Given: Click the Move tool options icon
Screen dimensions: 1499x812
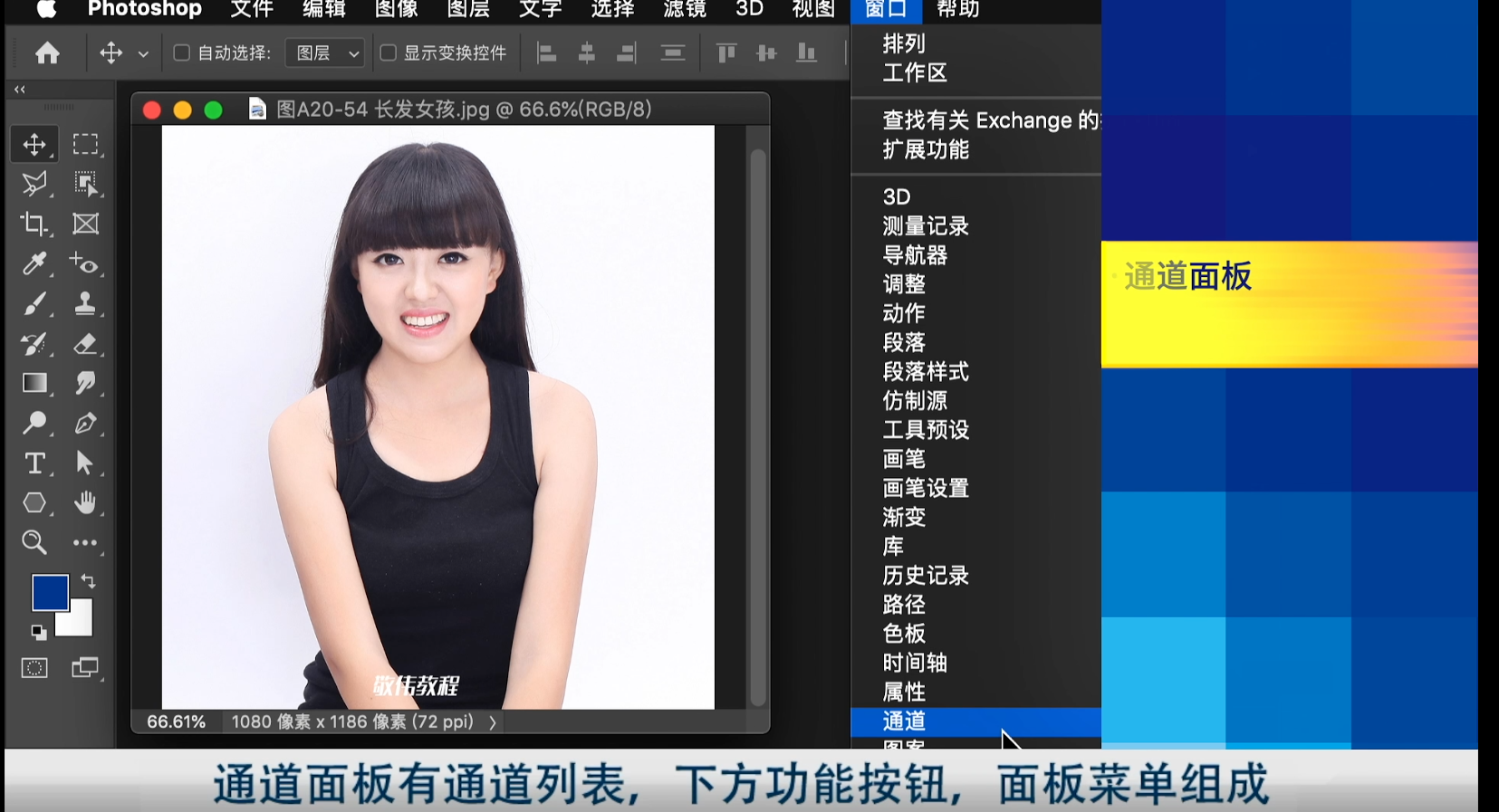Looking at the screenshot, I should pos(111,53).
